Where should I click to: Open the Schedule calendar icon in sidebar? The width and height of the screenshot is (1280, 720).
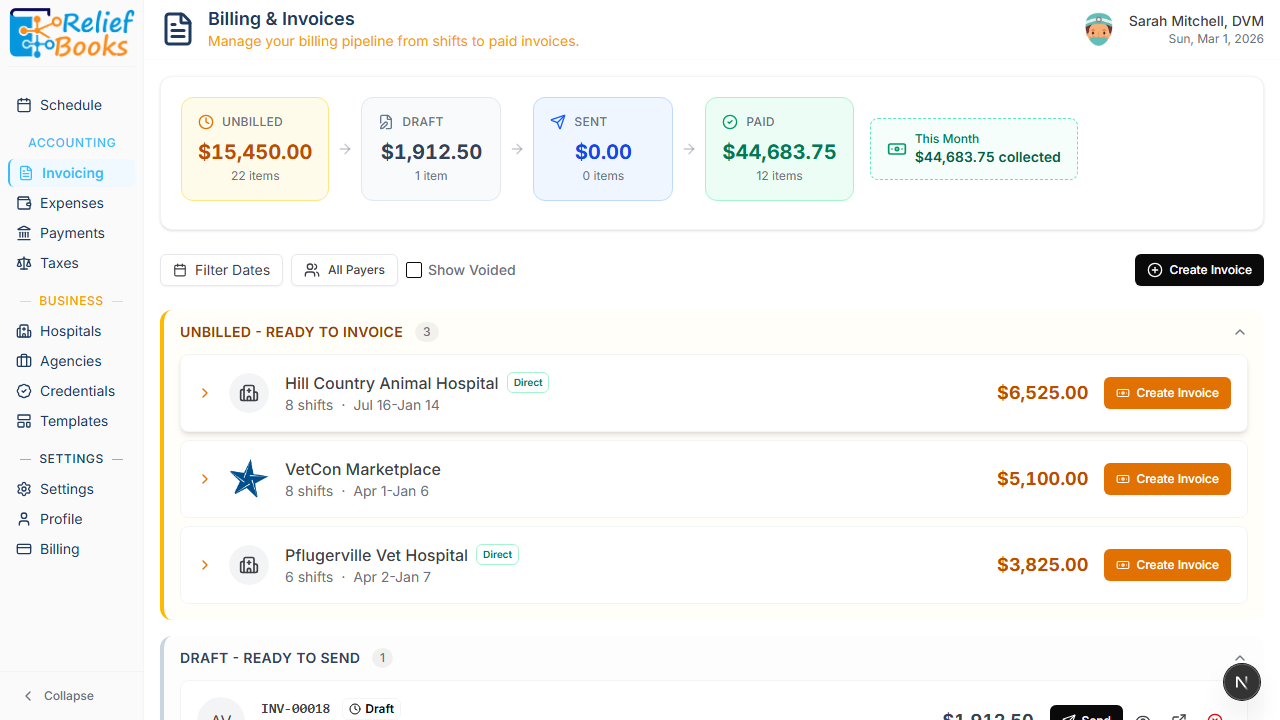coord(24,105)
